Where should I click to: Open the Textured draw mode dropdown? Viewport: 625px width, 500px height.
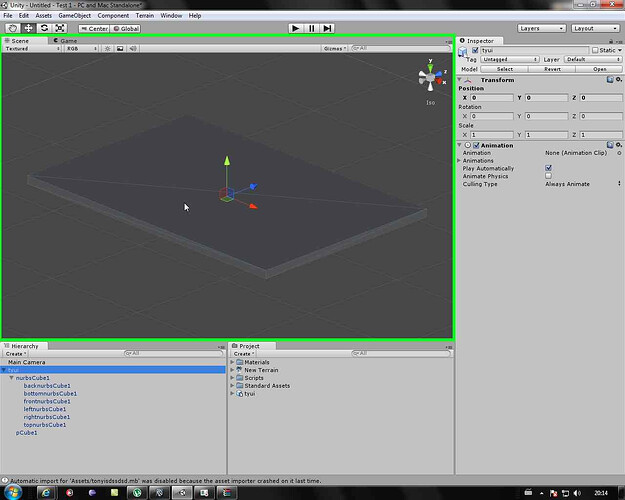pos(32,48)
